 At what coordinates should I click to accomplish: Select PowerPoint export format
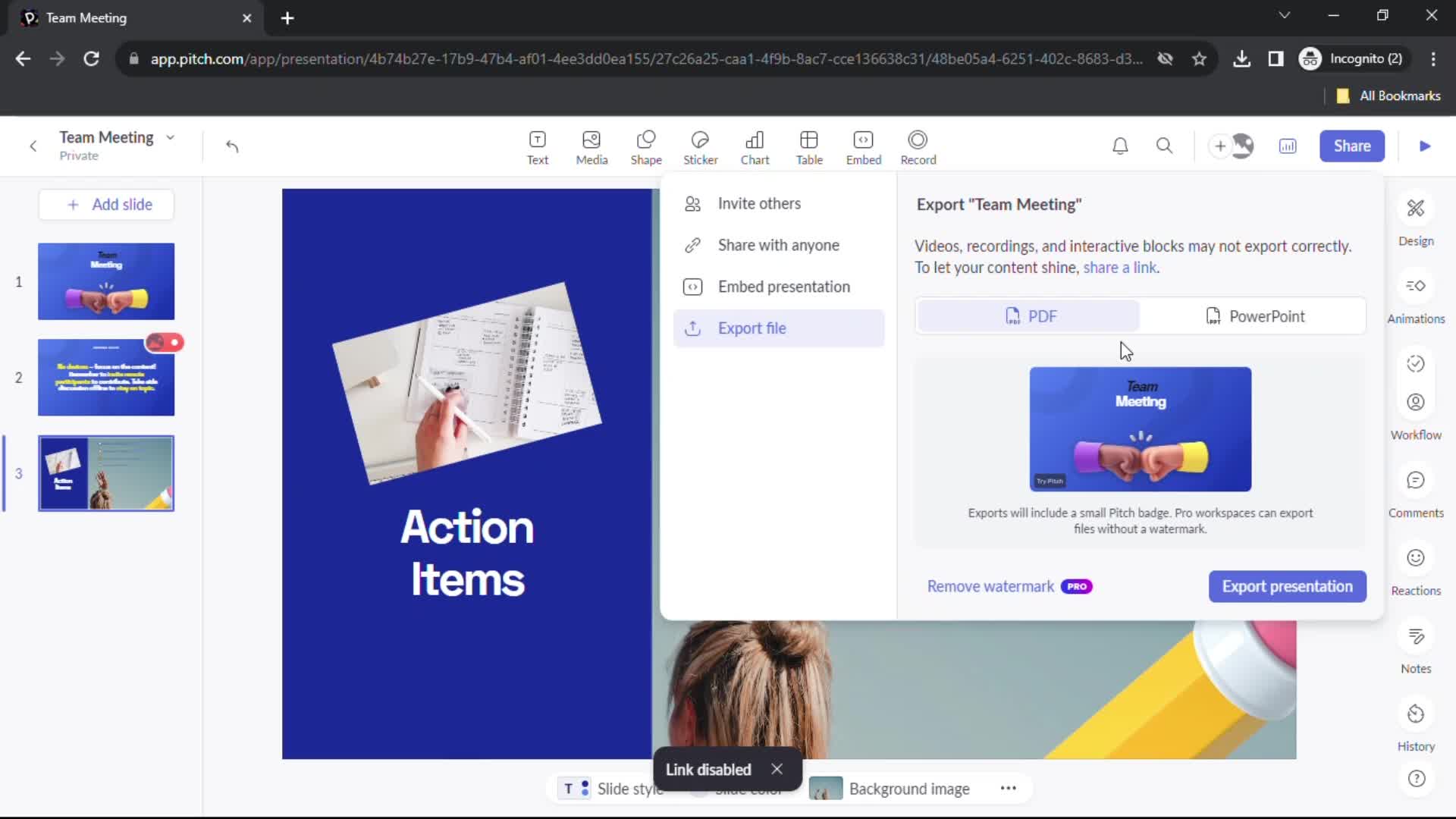(1256, 316)
